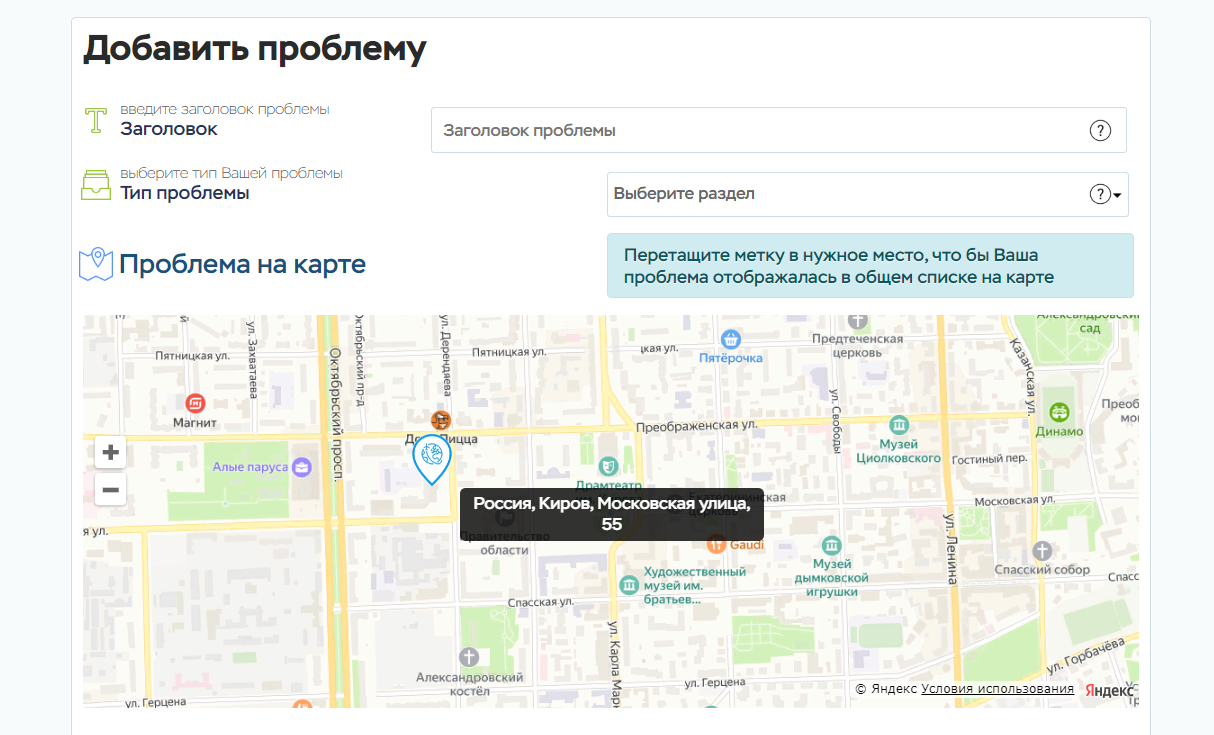Click the Заголовок проблемы input field
Viewport: 1214px width, 735px height.
(760, 131)
